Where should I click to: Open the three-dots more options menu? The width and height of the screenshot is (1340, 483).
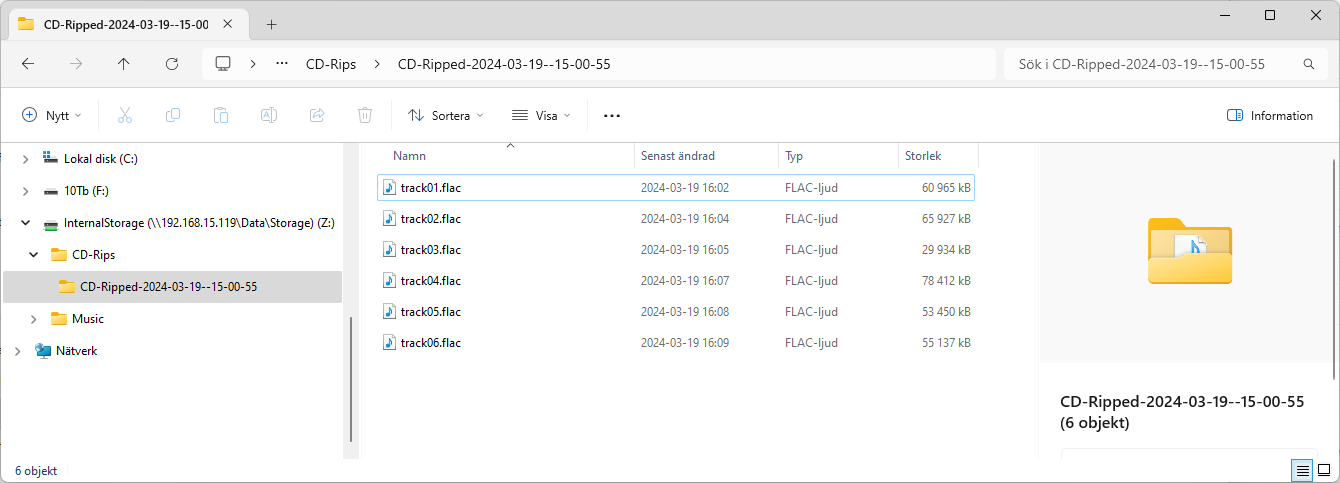point(612,115)
